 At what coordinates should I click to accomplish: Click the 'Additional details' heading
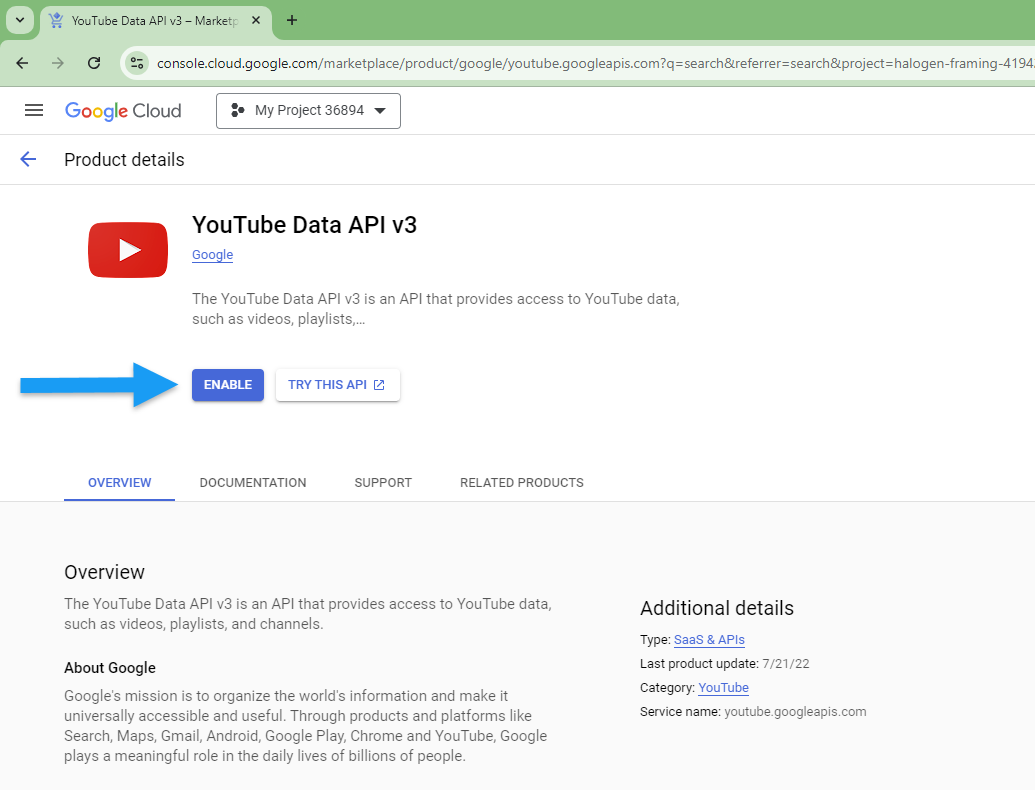717,608
